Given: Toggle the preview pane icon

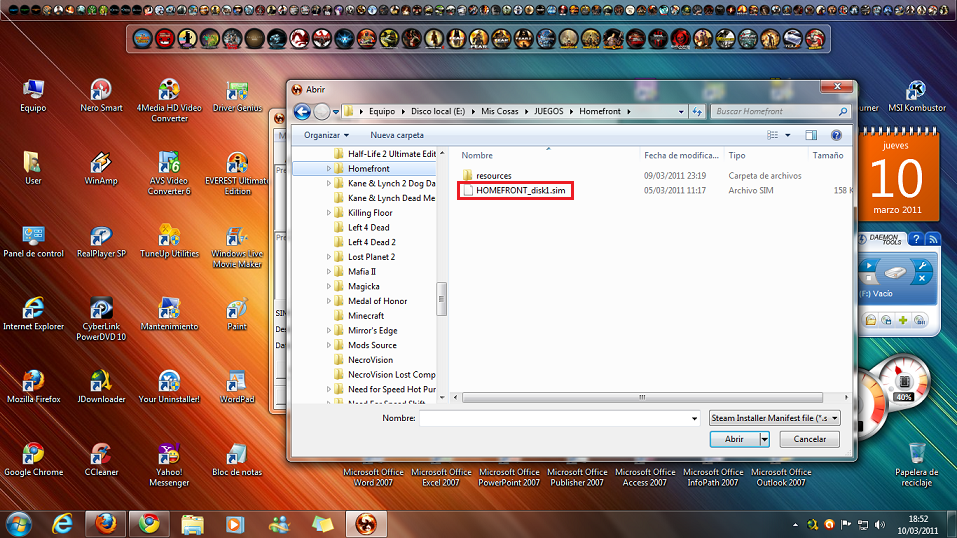Looking at the screenshot, I should pyautogui.click(x=811, y=135).
